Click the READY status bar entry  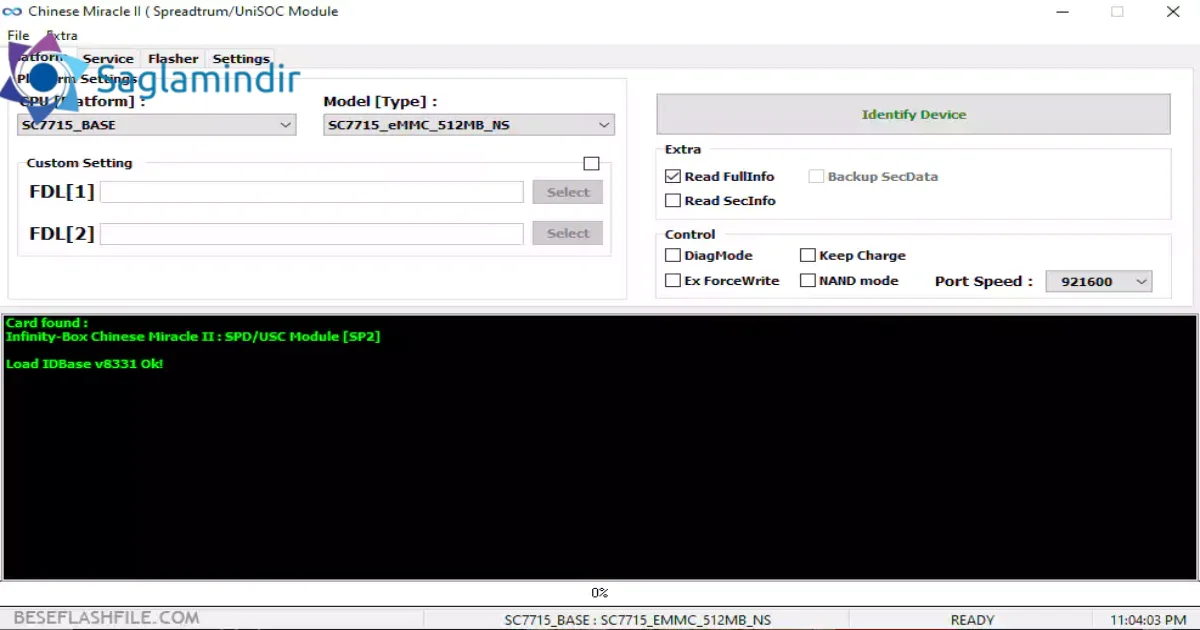pos(972,620)
